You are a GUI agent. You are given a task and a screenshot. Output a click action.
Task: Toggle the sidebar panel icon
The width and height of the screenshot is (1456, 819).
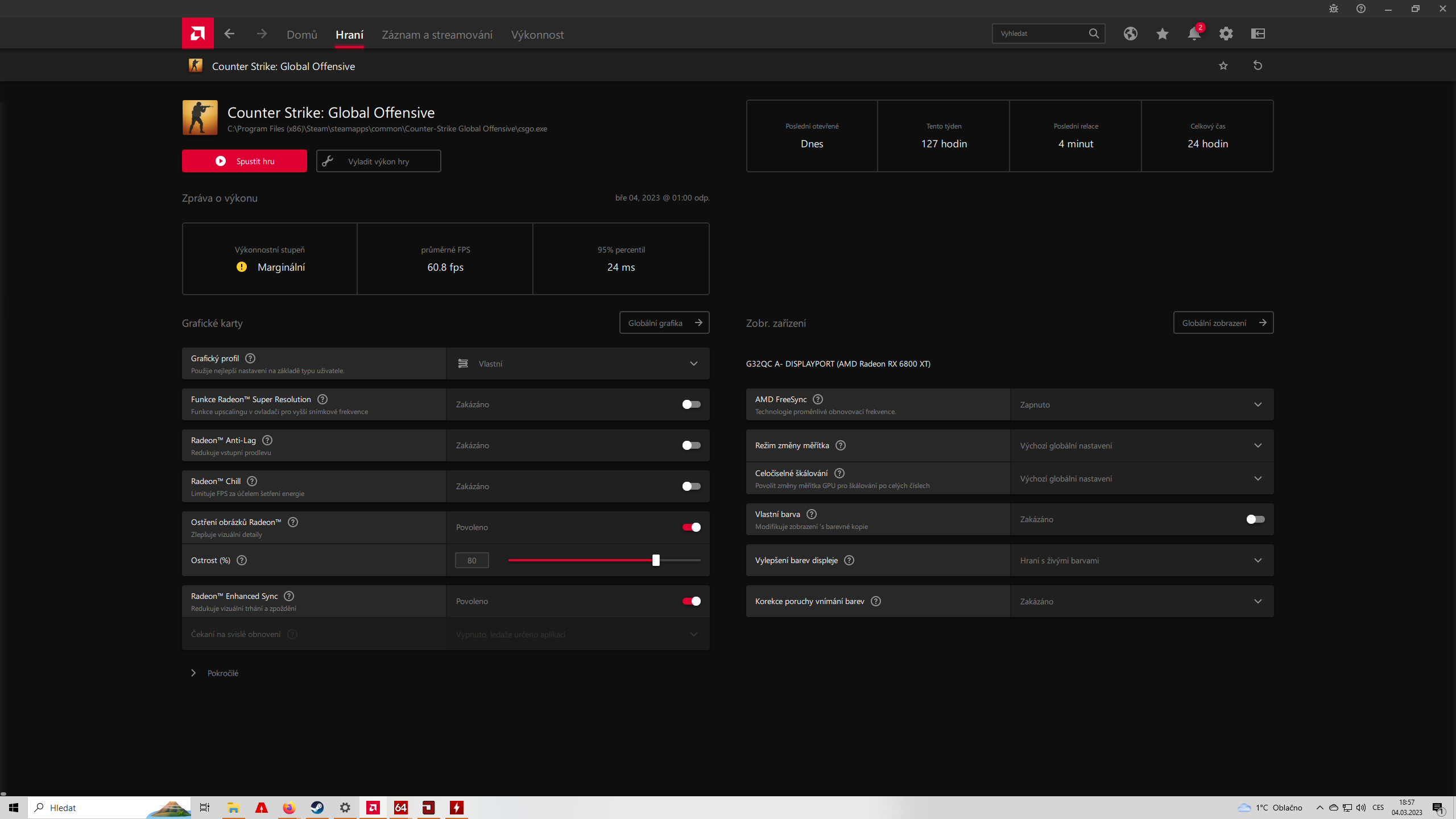click(x=1258, y=34)
